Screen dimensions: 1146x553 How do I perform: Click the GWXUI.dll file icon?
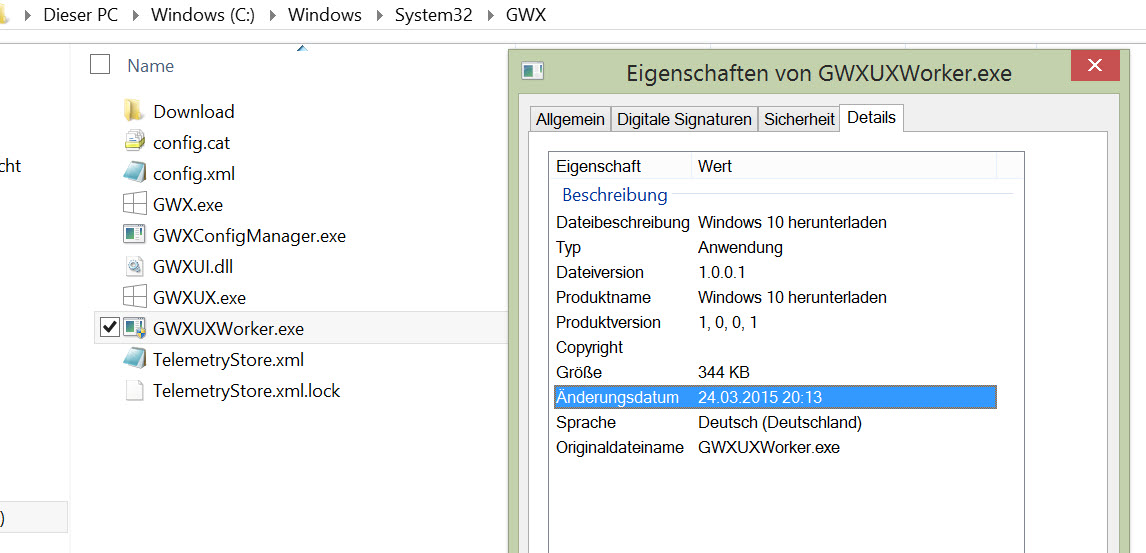tap(135, 267)
